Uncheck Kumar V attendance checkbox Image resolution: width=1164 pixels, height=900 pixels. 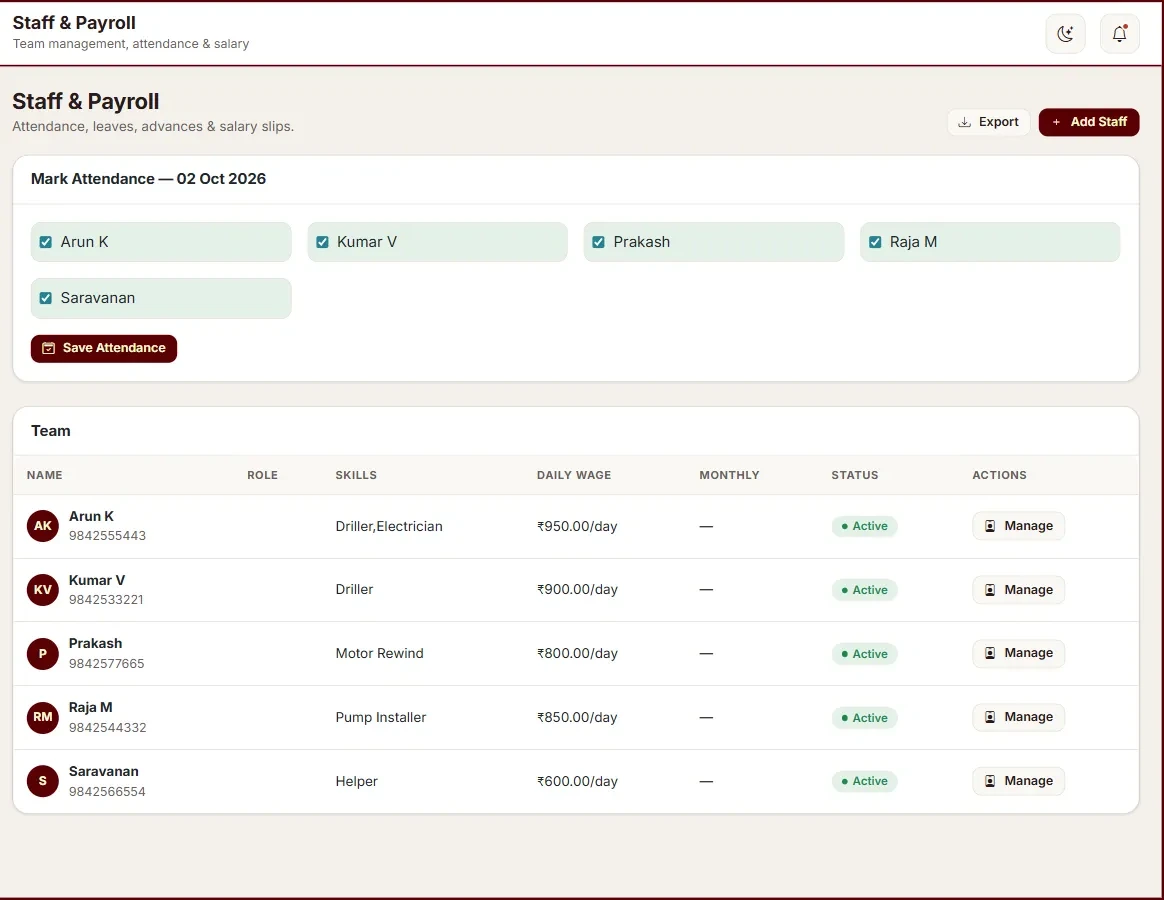click(x=322, y=242)
